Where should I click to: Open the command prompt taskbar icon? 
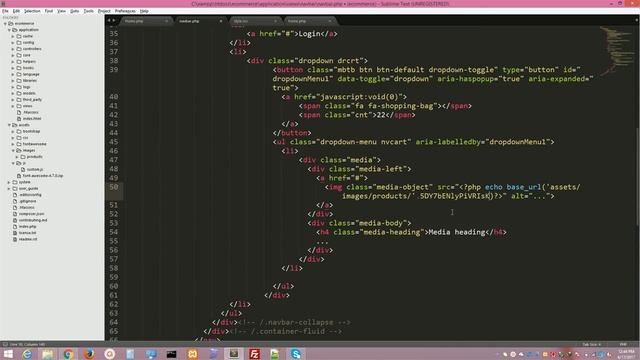point(171,354)
